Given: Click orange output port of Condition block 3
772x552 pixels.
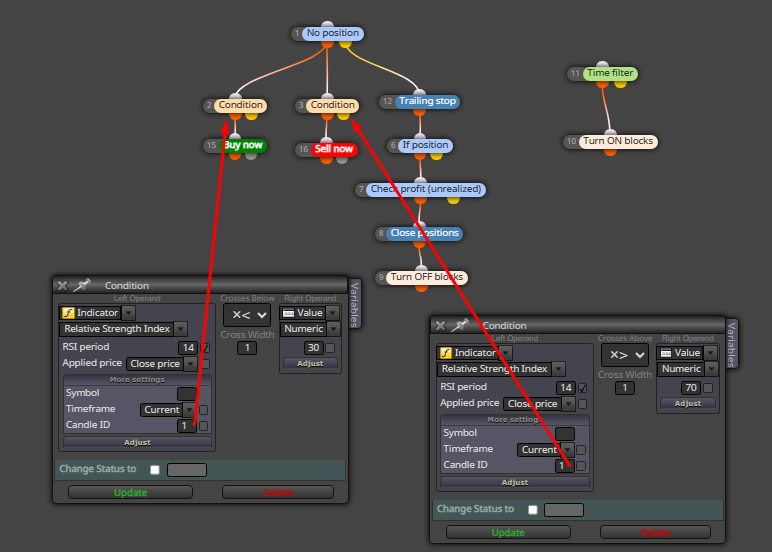Looking at the screenshot, I should click(x=327, y=117).
